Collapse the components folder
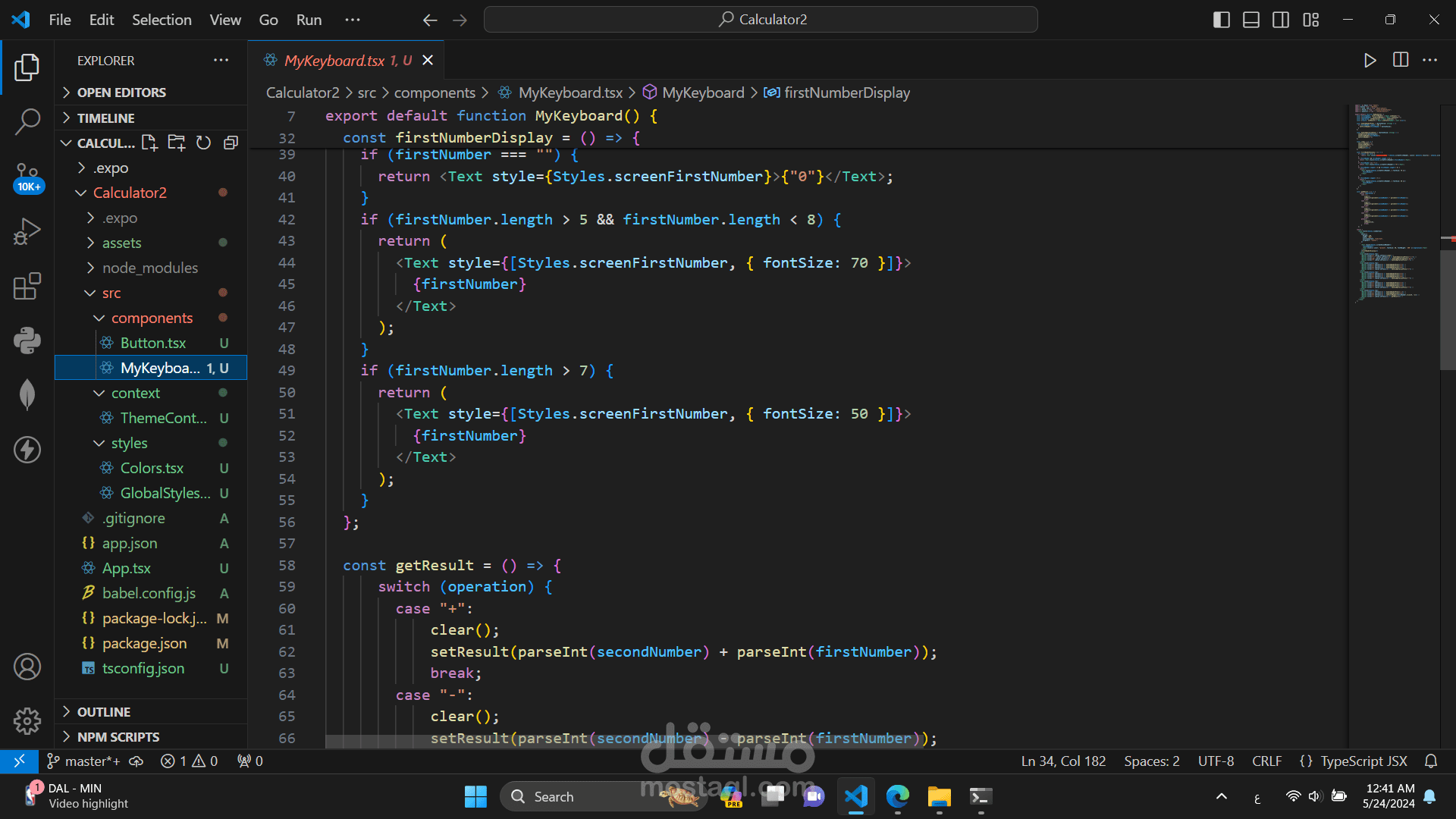This screenshot has height=819, width=1456. coord(152,318)
